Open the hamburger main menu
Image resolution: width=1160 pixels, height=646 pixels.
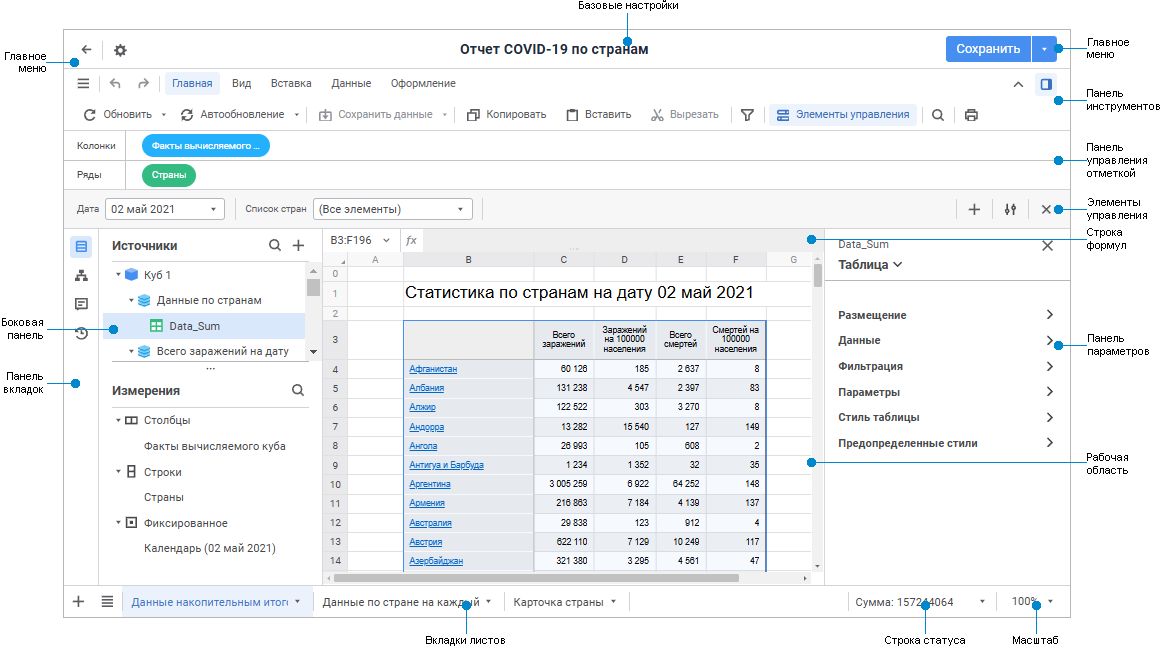click(x=83, y=84)
